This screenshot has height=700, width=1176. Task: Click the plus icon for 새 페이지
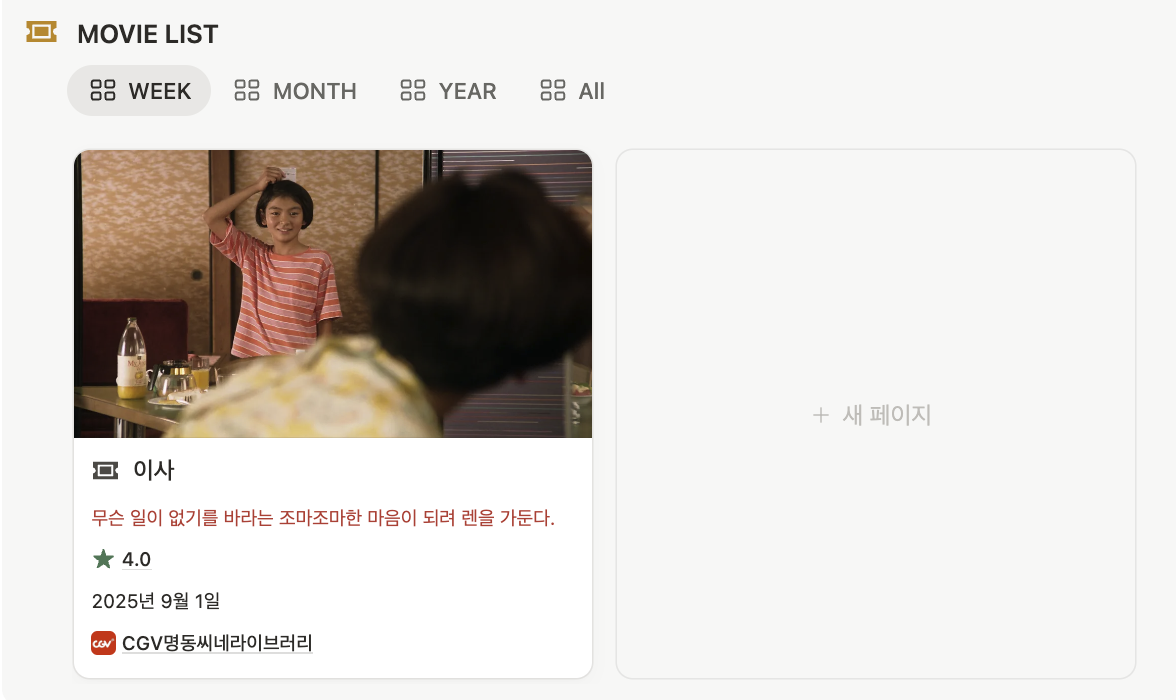(820, 415)
